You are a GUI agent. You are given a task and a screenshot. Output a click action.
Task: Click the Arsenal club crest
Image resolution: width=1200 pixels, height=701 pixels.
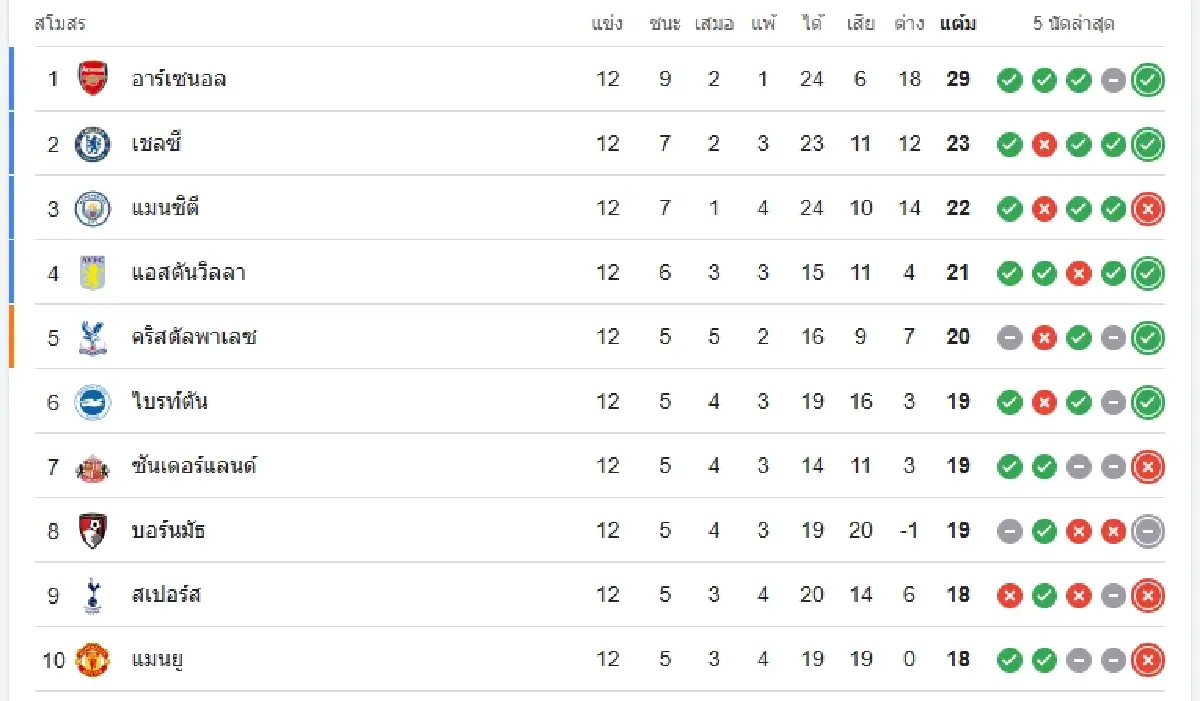93,79
